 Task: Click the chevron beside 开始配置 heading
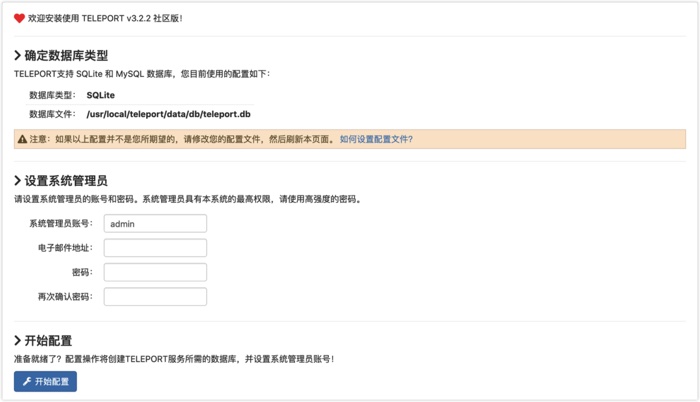(17, 340)
